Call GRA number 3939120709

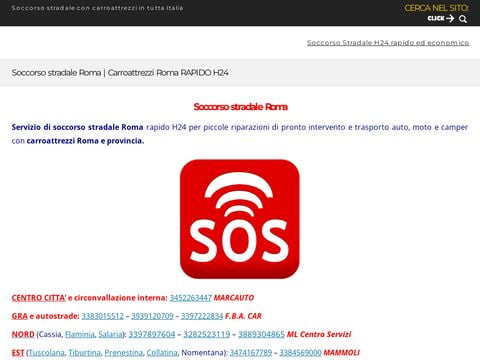(x=152, y=316)
